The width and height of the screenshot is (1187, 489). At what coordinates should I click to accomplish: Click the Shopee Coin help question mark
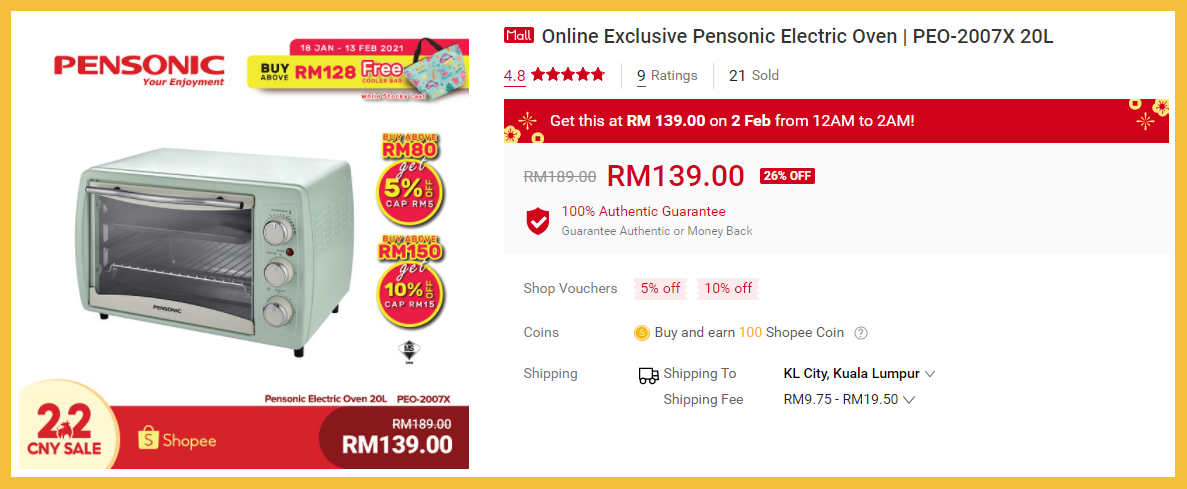click(861, 333)
